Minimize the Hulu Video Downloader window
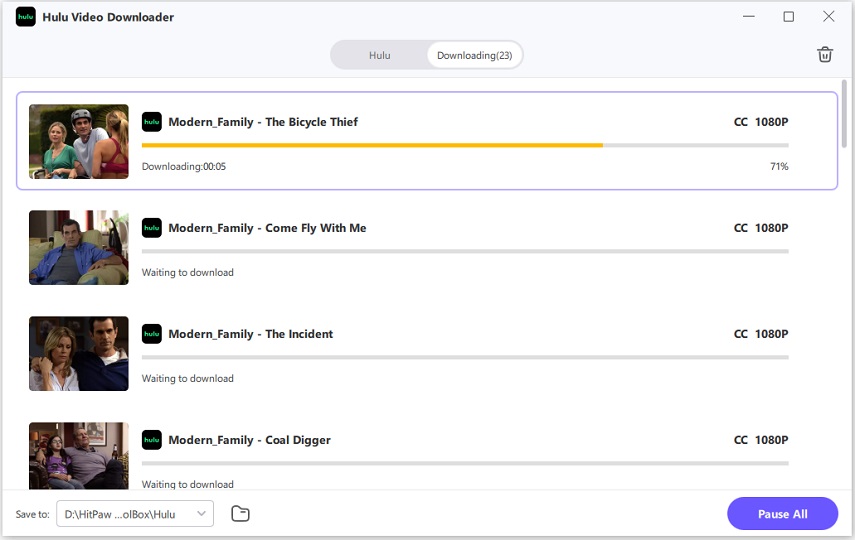 coord(749,16)
